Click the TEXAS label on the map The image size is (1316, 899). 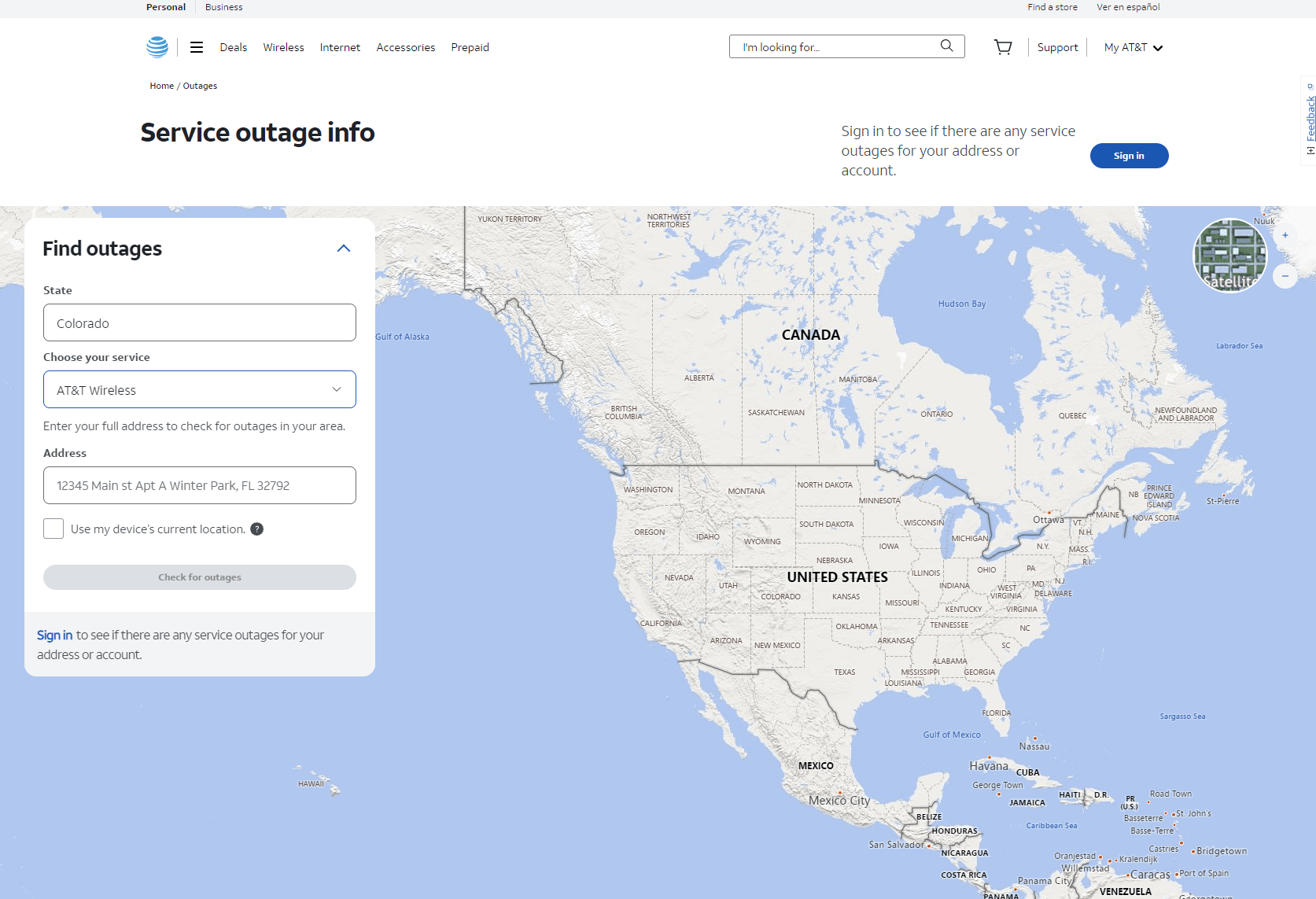pyautogui.click(x=844, y=672)
